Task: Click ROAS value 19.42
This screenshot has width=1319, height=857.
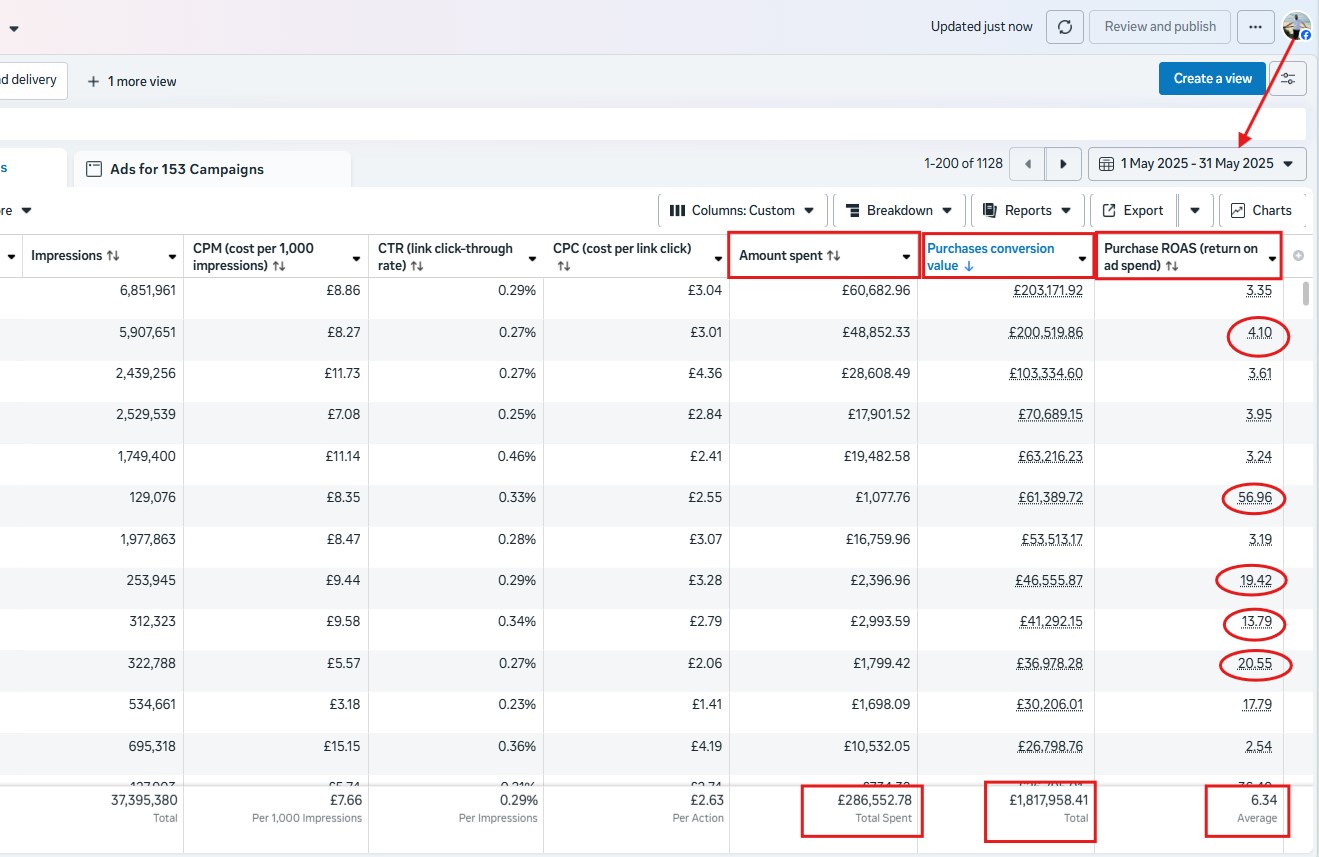Action: click(x=1256, y=580)
